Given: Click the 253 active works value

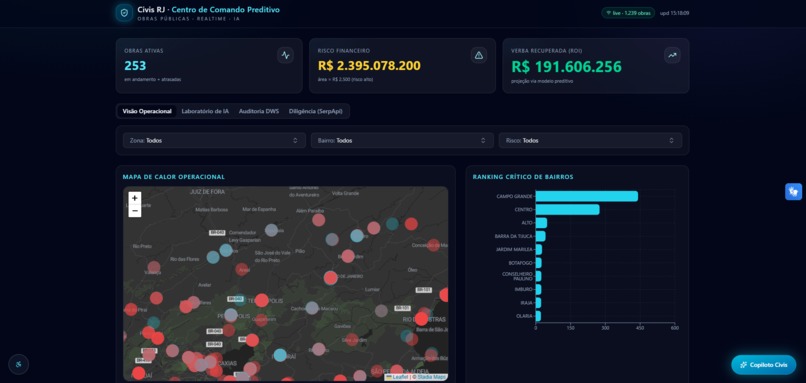Looking at the screenshot, I should (135, 66).
